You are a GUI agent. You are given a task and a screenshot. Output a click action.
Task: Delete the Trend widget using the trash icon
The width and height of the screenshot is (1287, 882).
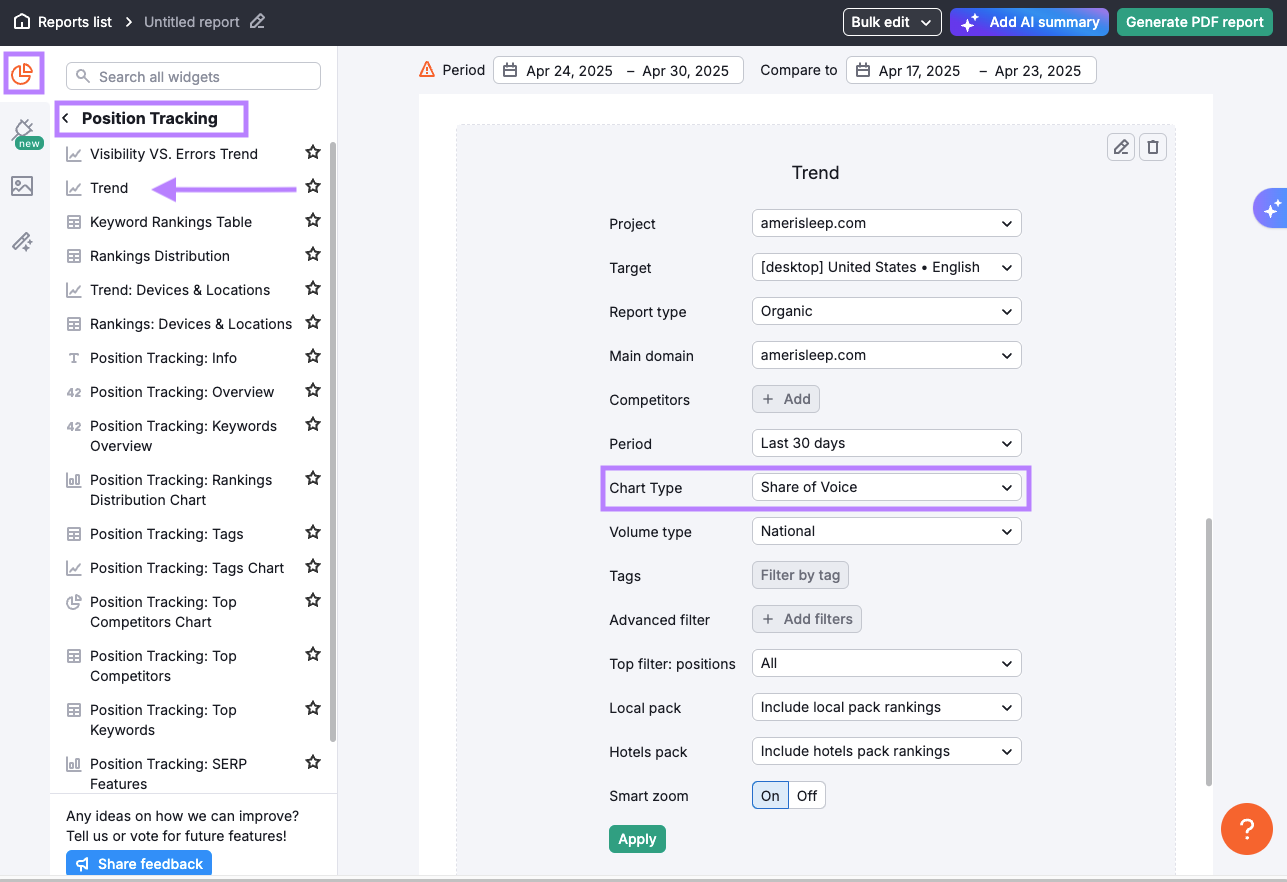1153,146
